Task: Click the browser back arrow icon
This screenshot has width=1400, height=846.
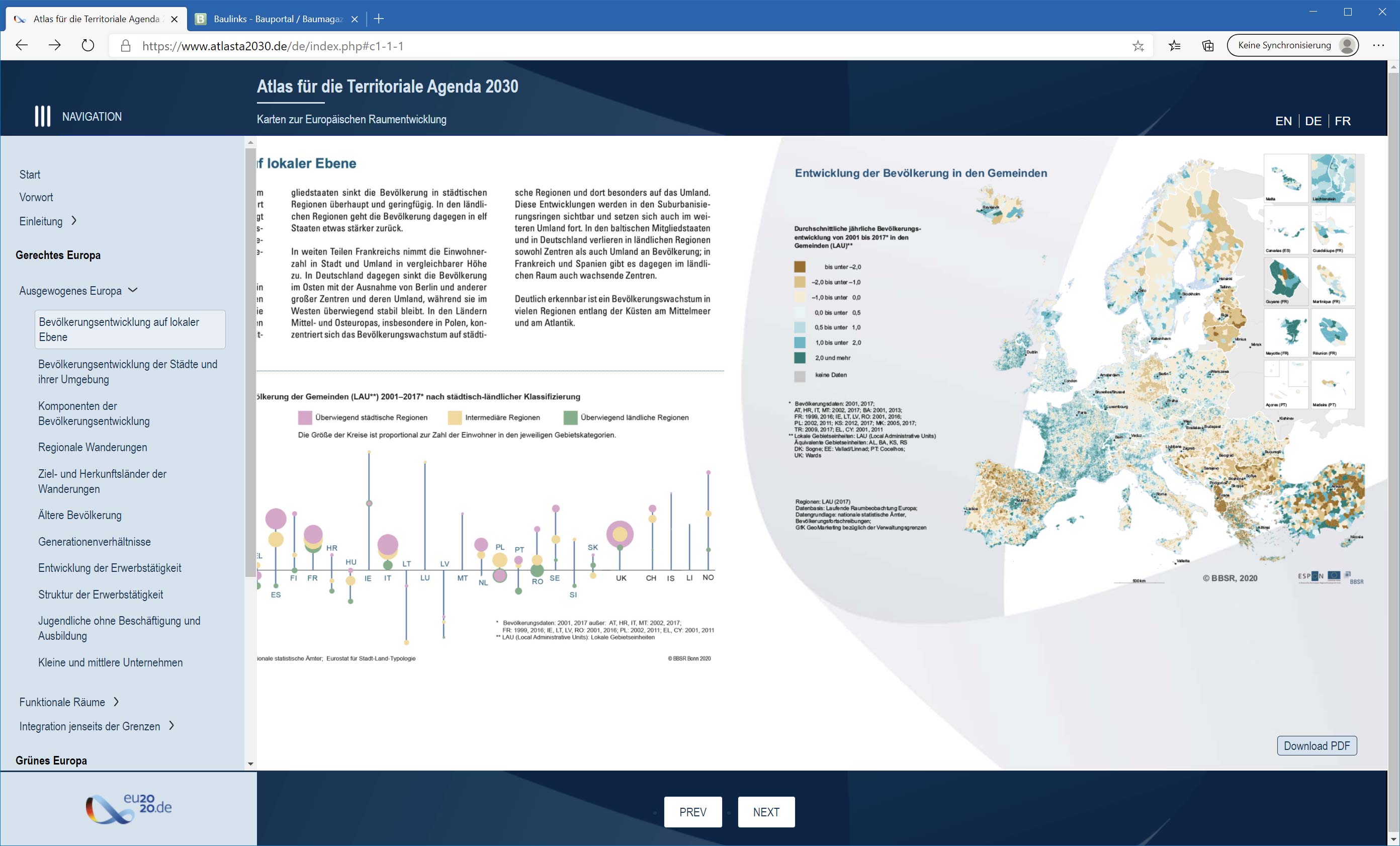Action: point(22,45)
